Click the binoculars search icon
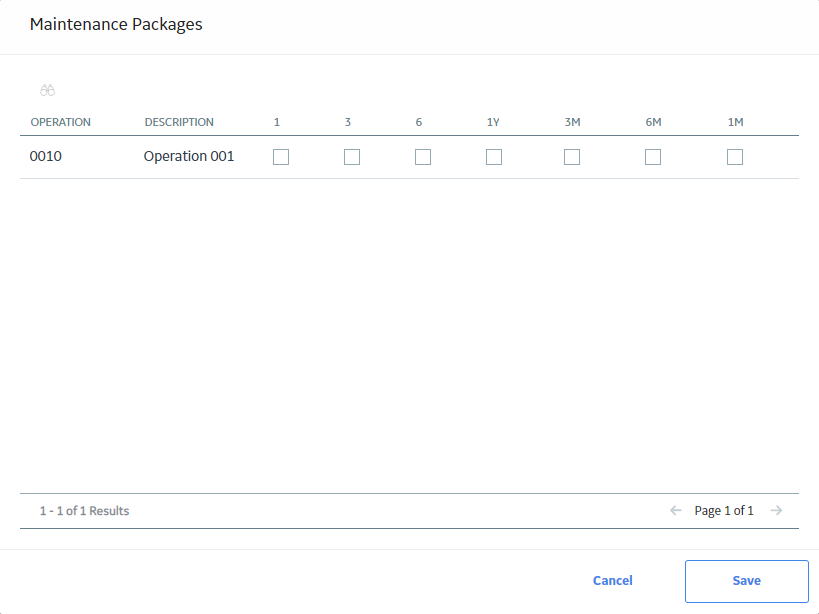Viewport: 819px width, 614px height. click(48, 90)
